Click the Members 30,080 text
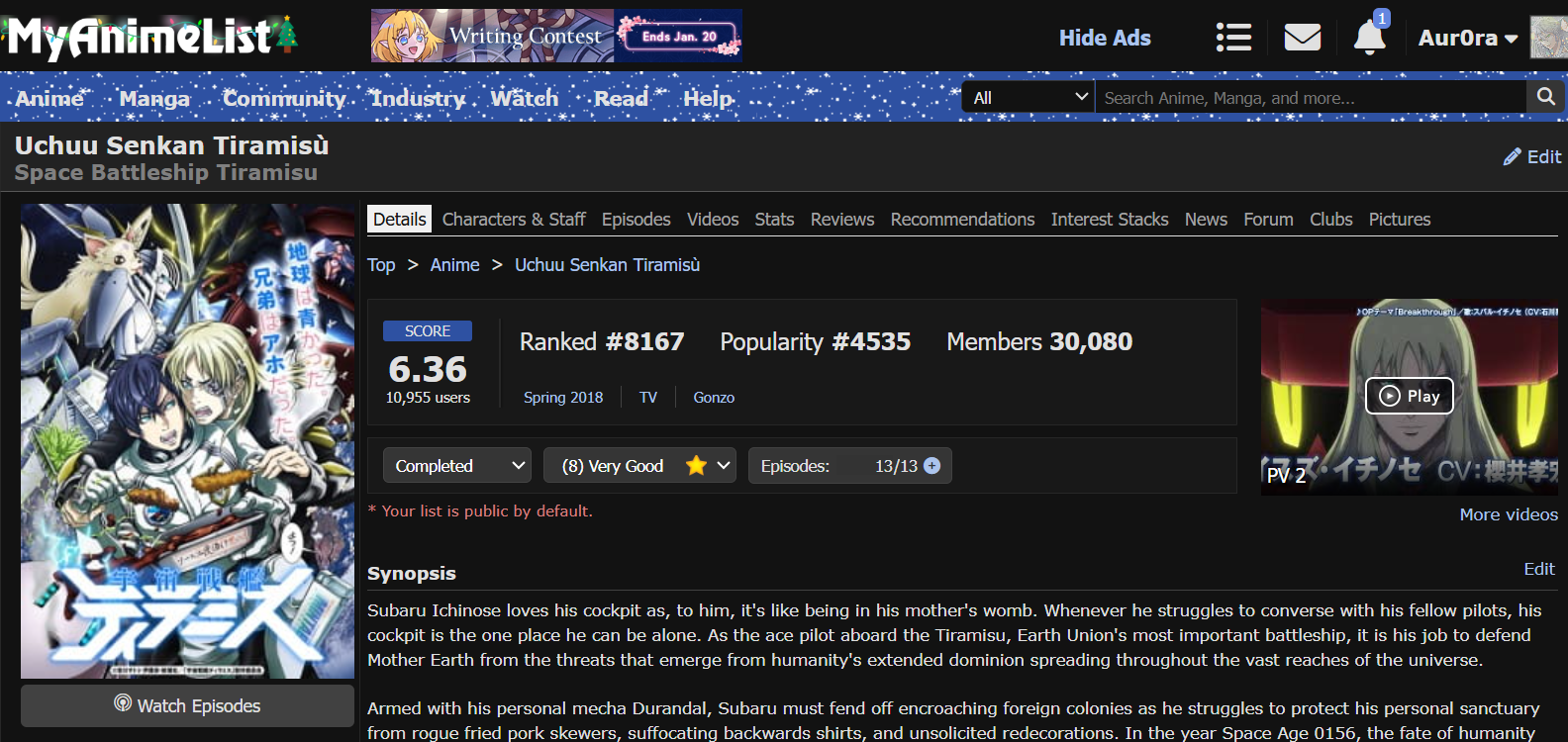This screenshot has height=742, width=1568. coord(1039,341)
